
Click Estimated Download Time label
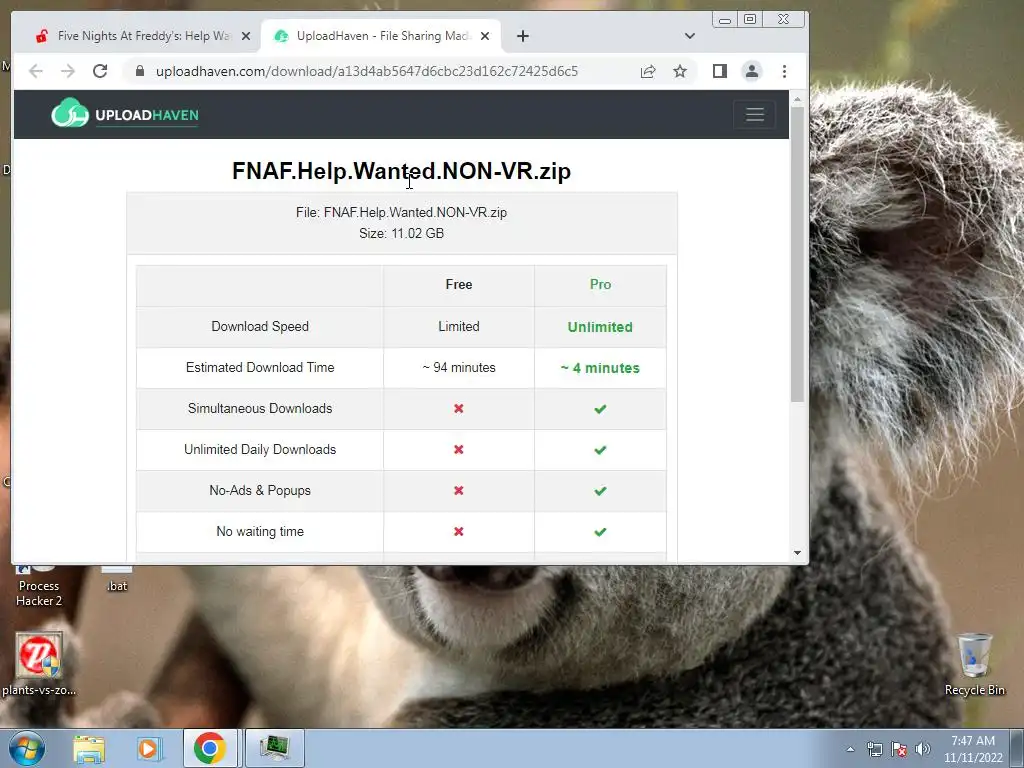point(260,368)
